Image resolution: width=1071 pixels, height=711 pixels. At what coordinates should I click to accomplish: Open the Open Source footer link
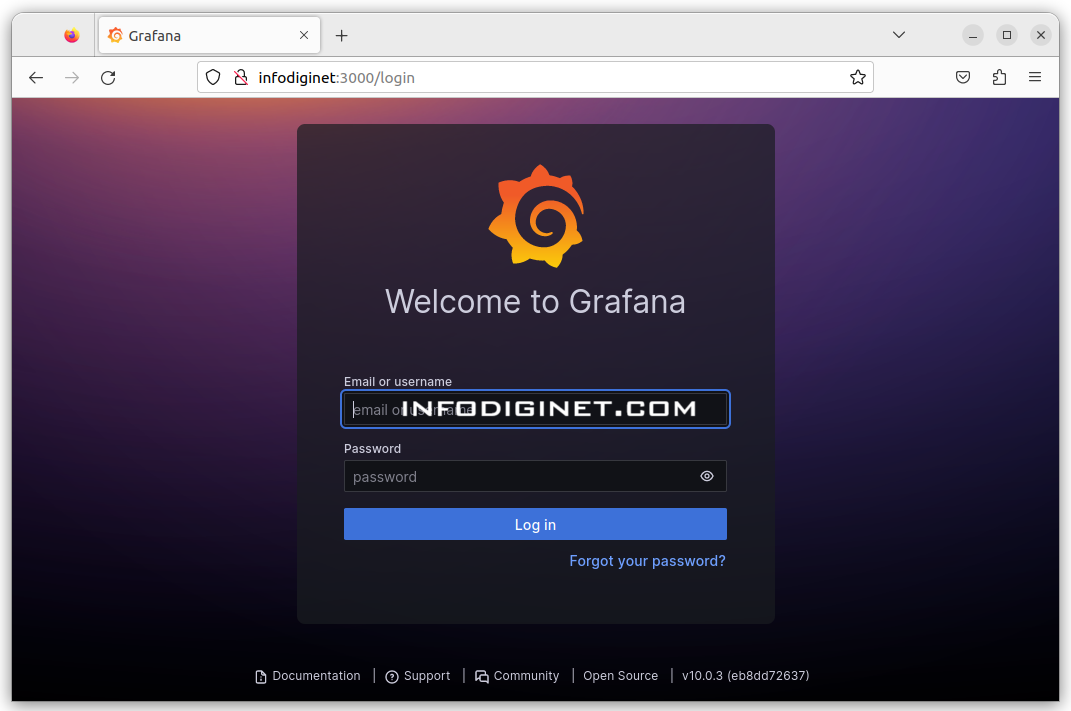tap(621, 676)
